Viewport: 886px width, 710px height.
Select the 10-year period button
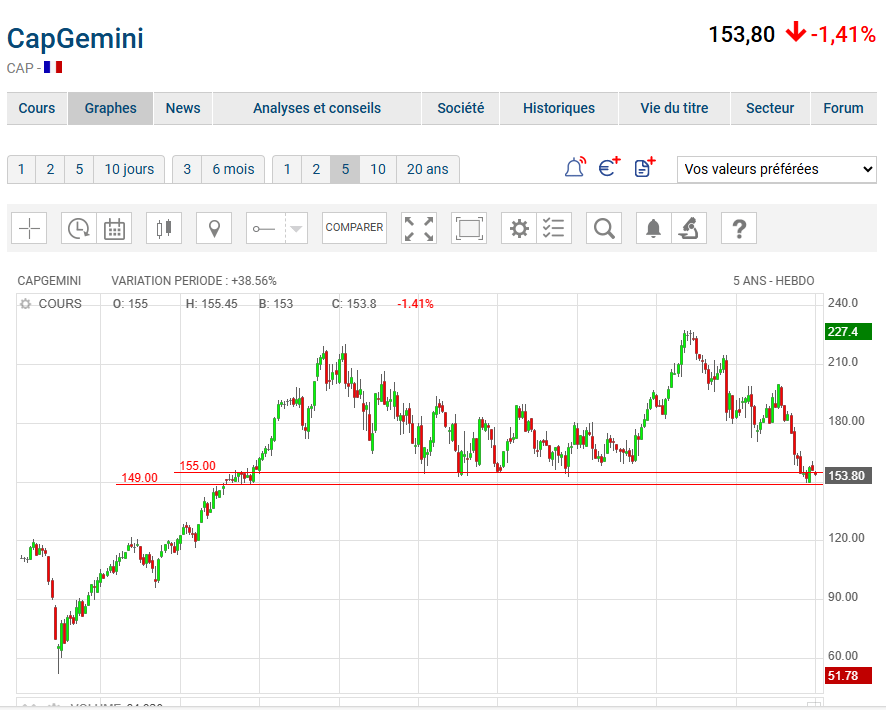tap(378, 169)
